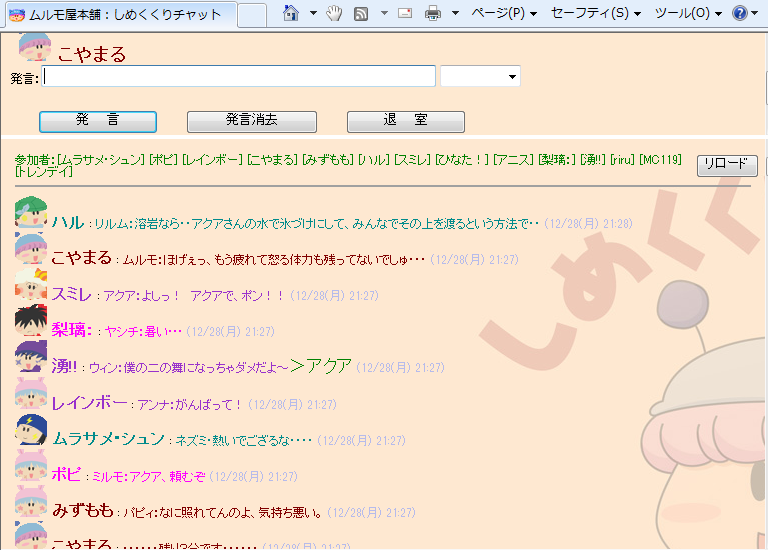Expand the RSS feed dropdown arrow
This screenshot has width=768, height=550.
[x=384, y=13]
